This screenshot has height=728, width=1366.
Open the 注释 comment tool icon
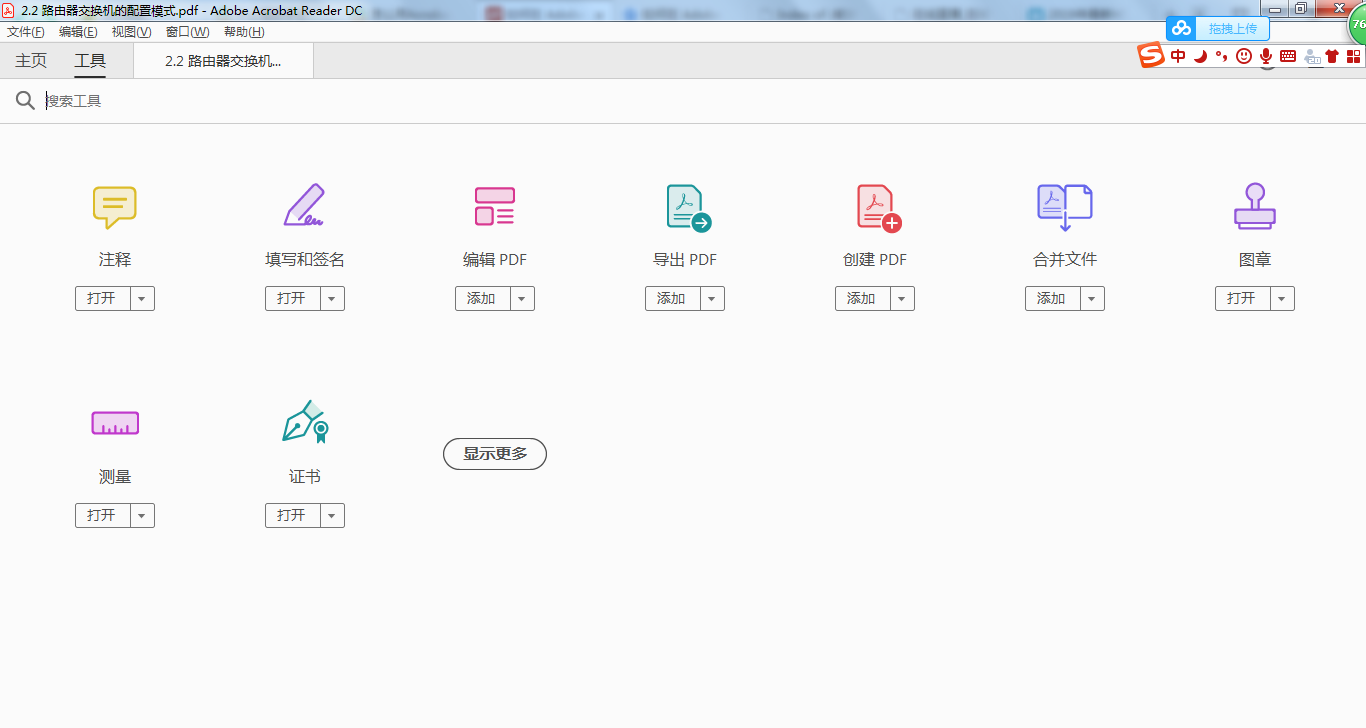pyautogui.click(x=114, y=207)
